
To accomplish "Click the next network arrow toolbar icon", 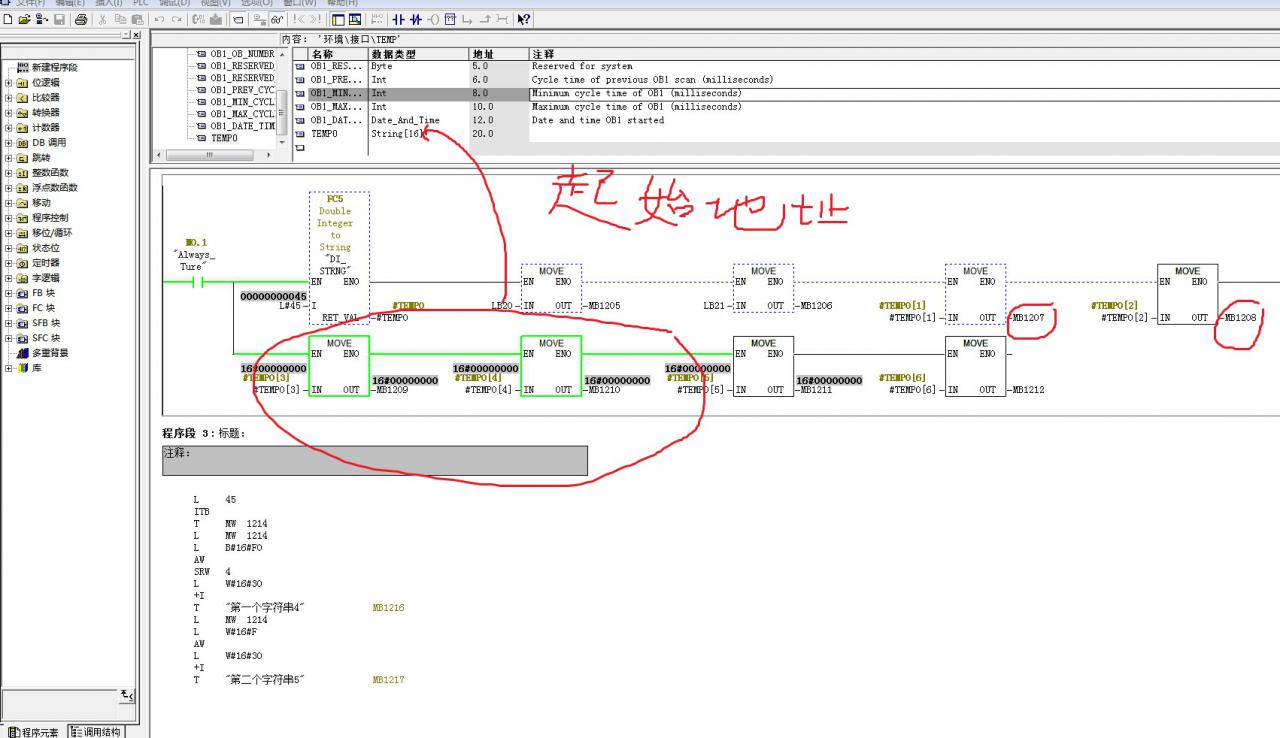I will [x=316, y=20].
